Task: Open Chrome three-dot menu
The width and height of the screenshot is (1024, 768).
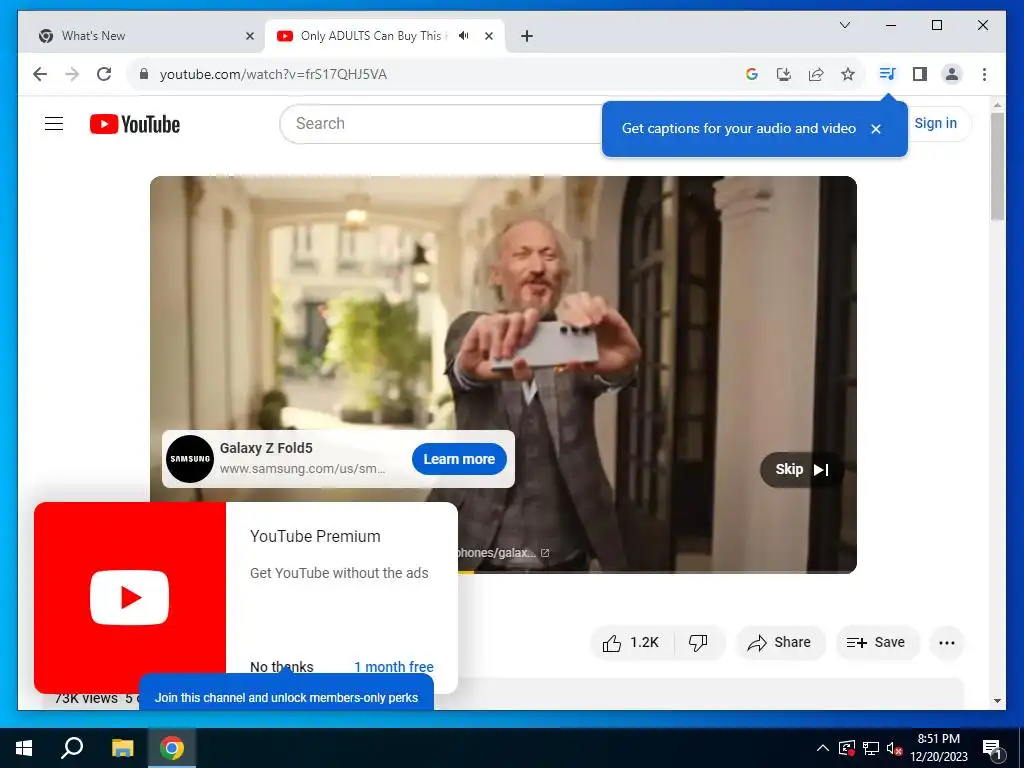Action: click(984, 74)
